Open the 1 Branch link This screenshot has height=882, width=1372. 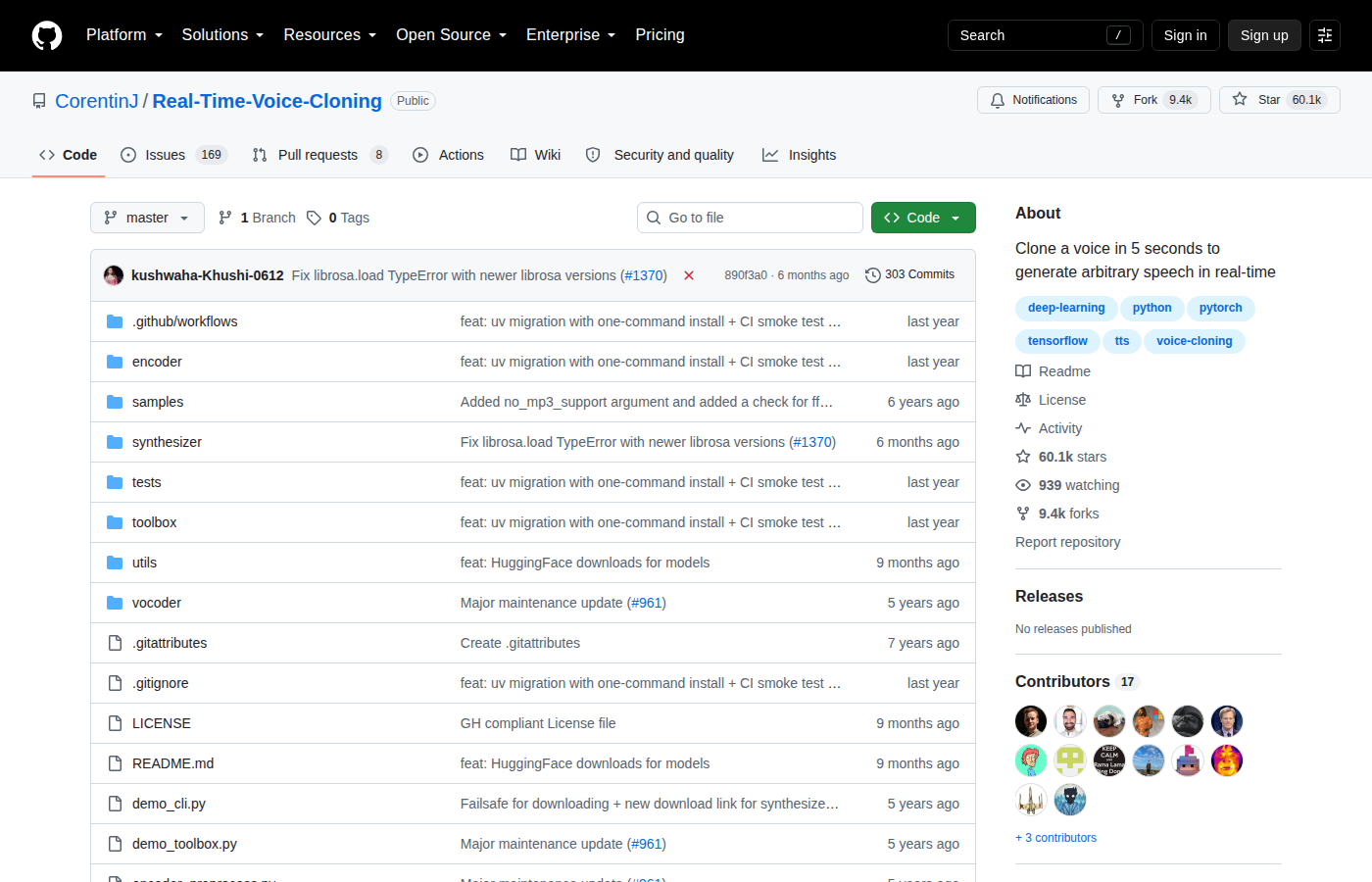pos(257,218)
